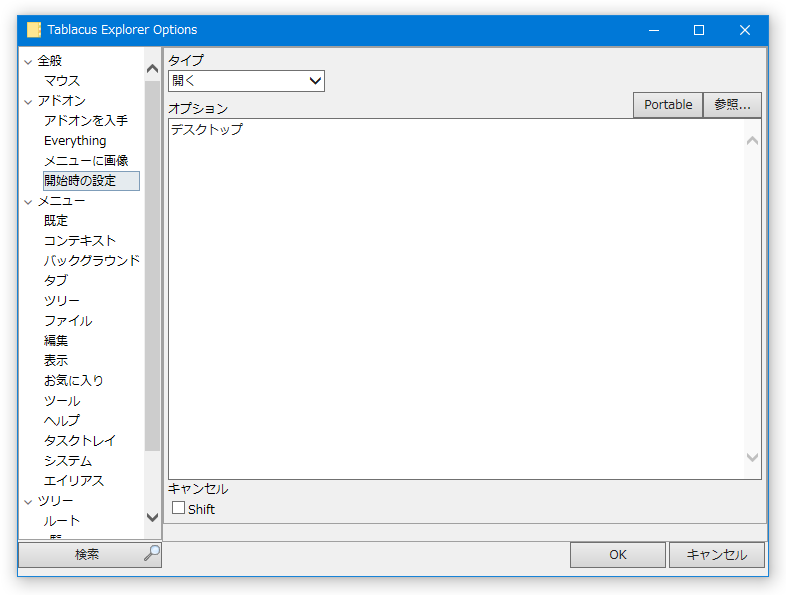The height and width of the screenshot is (595, 786).
Task: Select ヘルプ in the tree
Action: [x=62, y=421]
